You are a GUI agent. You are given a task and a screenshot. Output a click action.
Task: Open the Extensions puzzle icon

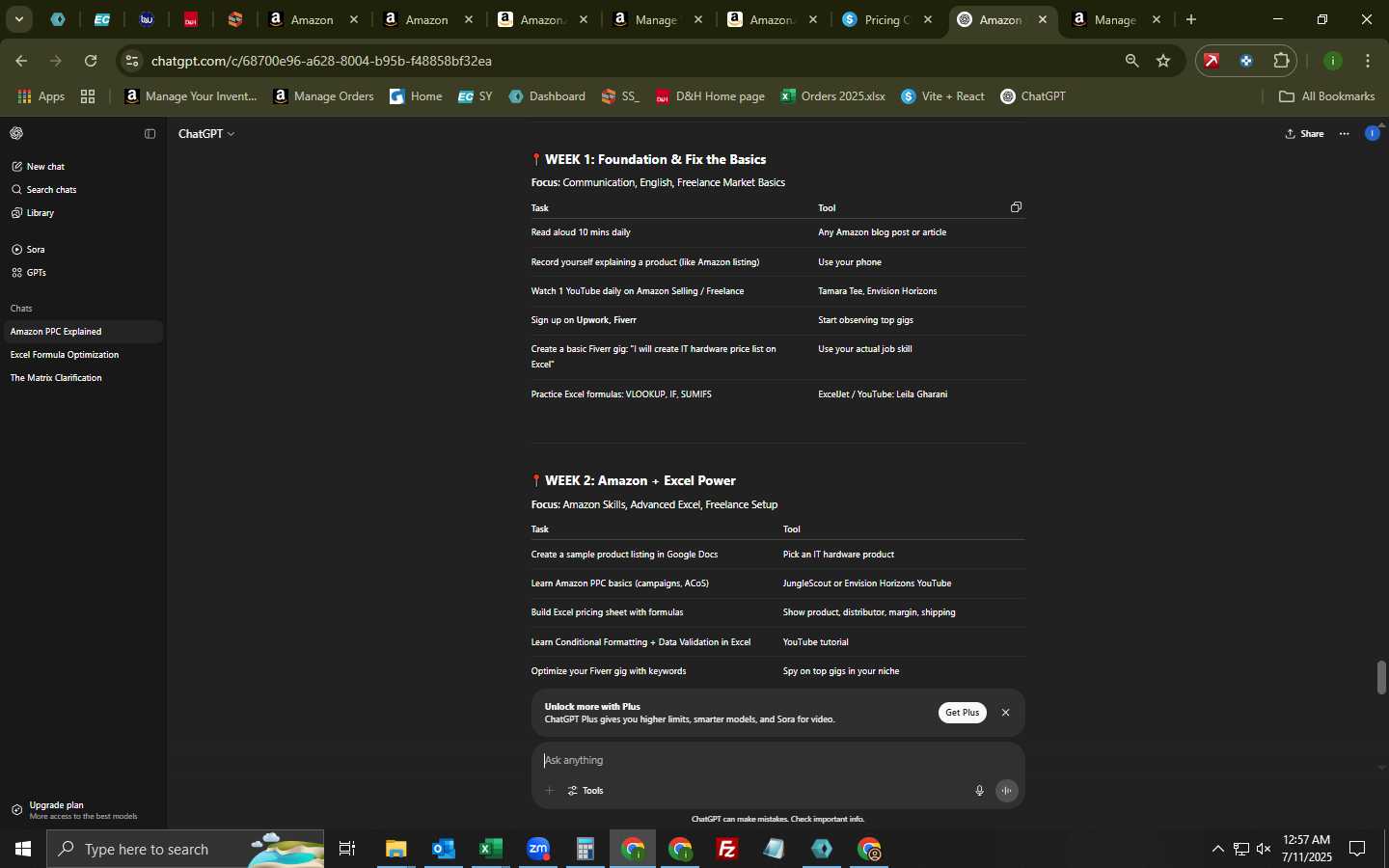[1281, 61]
